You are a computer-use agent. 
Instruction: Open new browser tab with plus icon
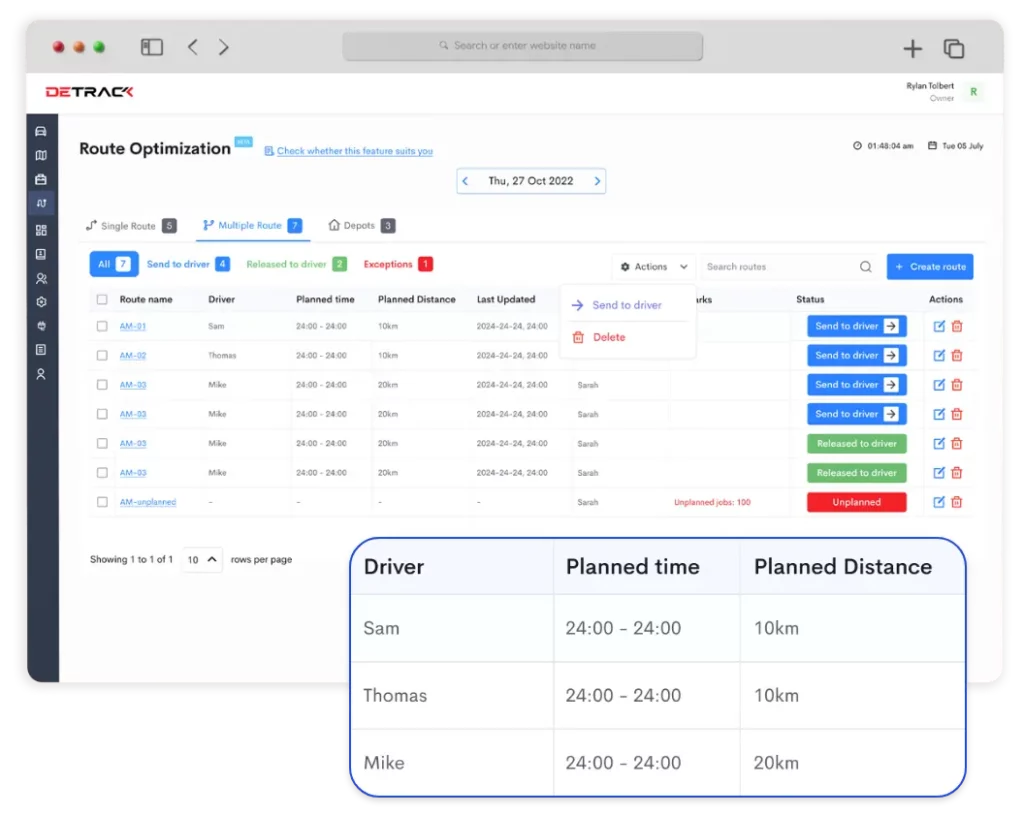[912, 49]
